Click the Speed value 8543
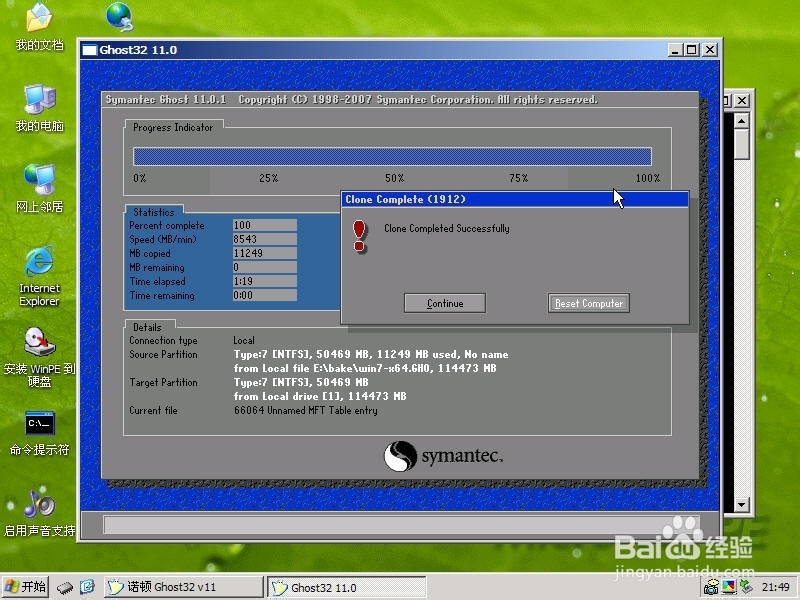 tap(264, 239)
